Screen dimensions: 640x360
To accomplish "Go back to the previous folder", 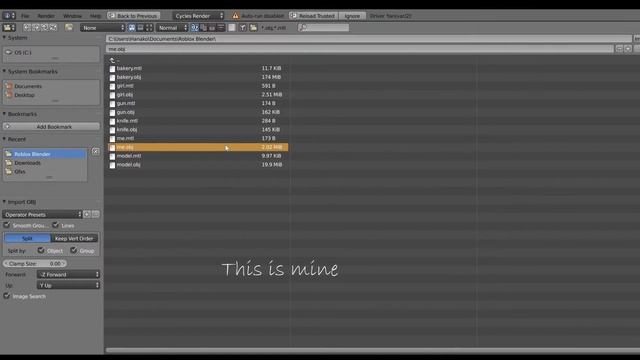I will pyautogui.click(x=27, y=27).
